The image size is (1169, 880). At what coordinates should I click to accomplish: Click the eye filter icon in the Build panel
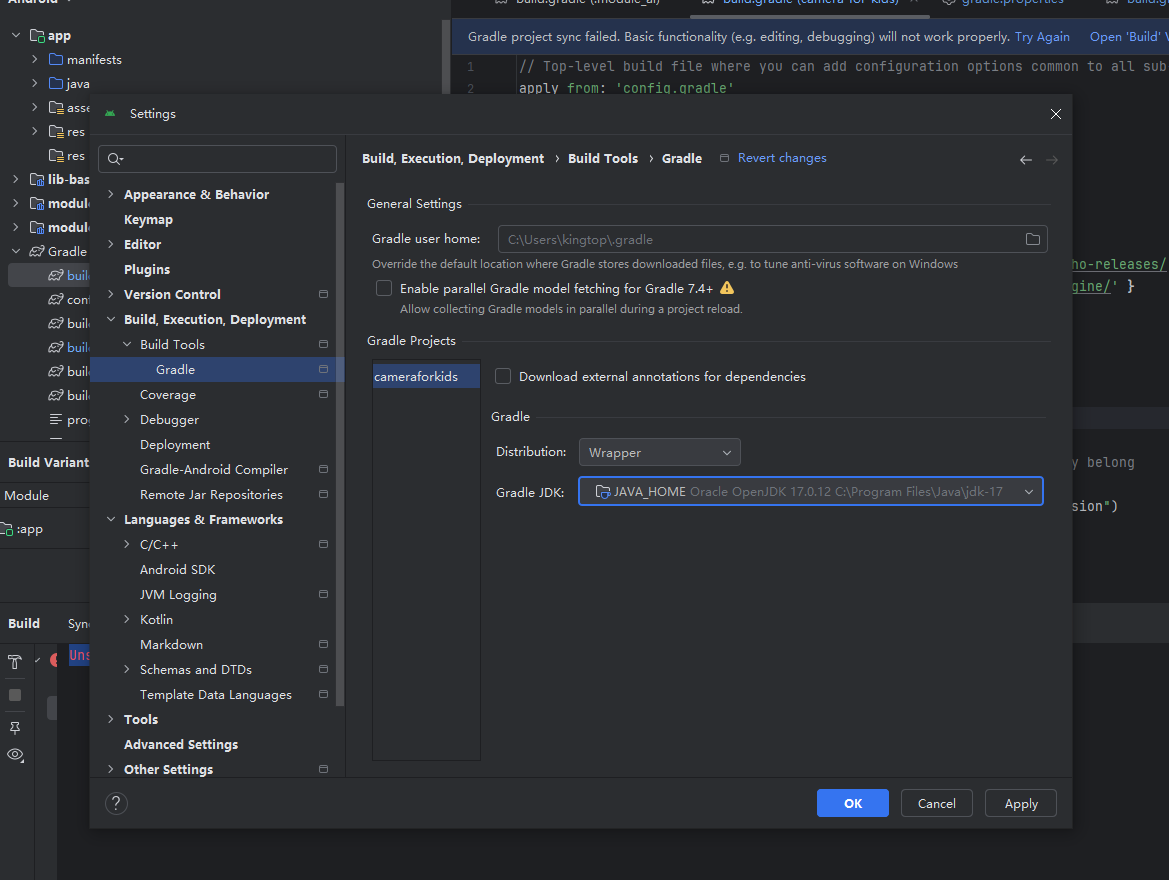pyautogui.click(x=15, y=755)
